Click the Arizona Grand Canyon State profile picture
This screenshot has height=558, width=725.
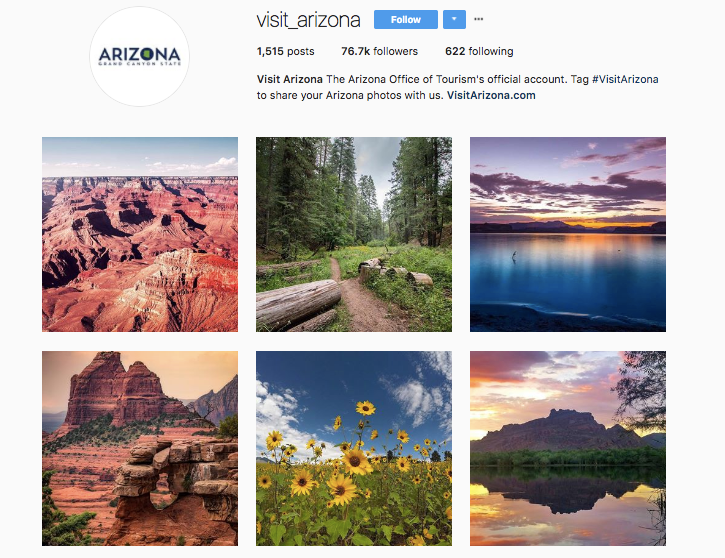[139, 56]
